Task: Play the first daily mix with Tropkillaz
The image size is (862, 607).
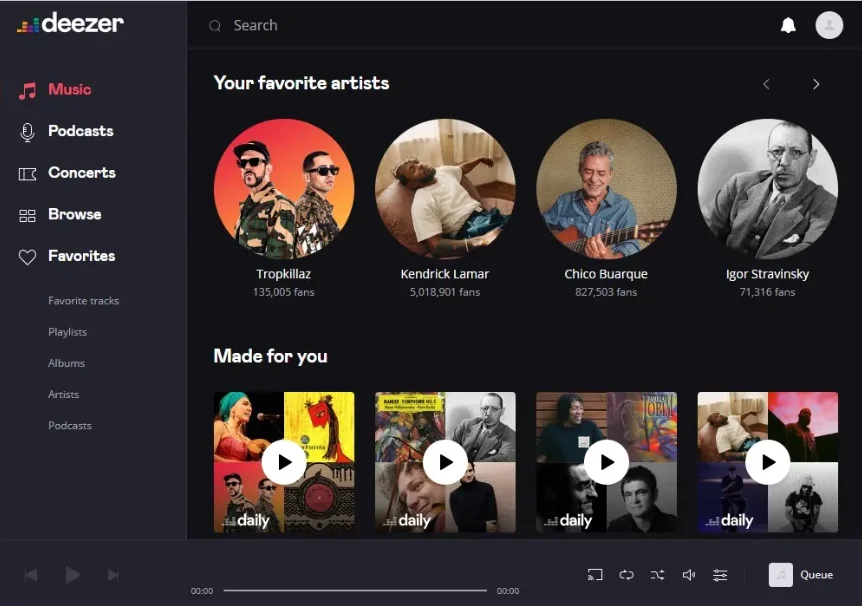Action: click(284, 462)
